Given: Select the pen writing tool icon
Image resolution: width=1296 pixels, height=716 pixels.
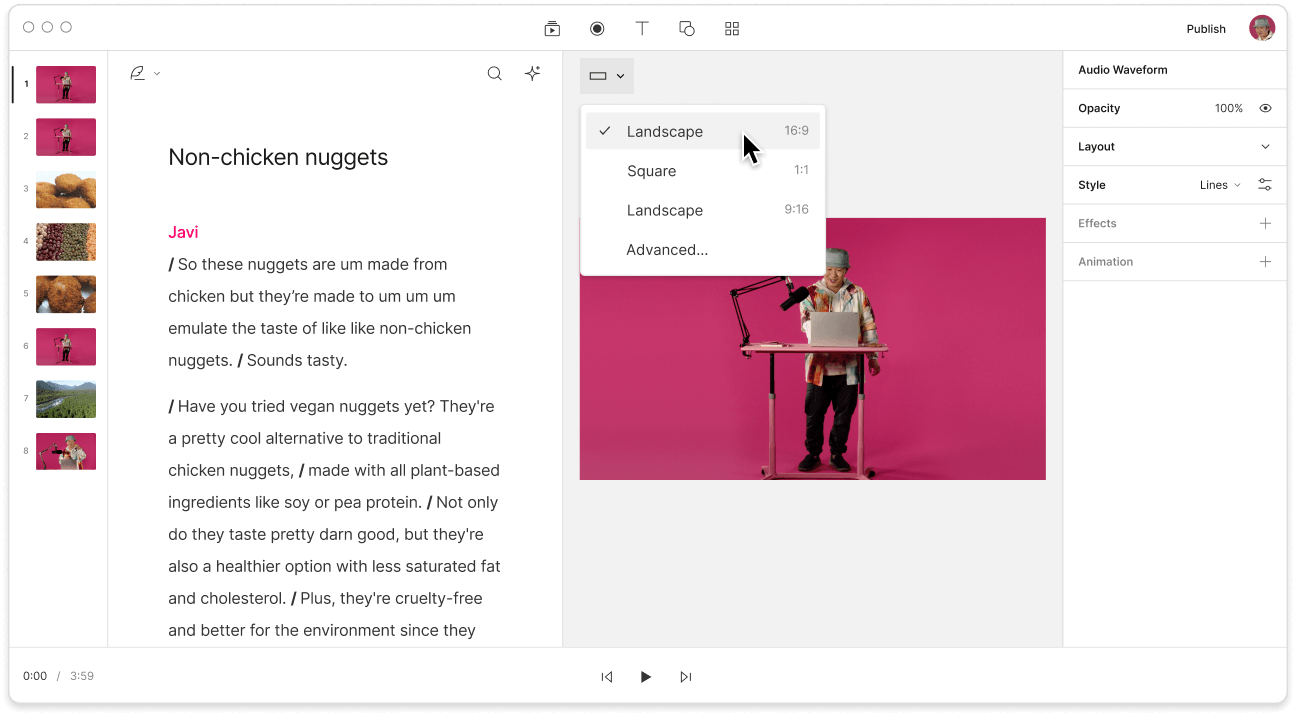Looking at the screenshot, I should pyautogui.click(x=137, y=72).
